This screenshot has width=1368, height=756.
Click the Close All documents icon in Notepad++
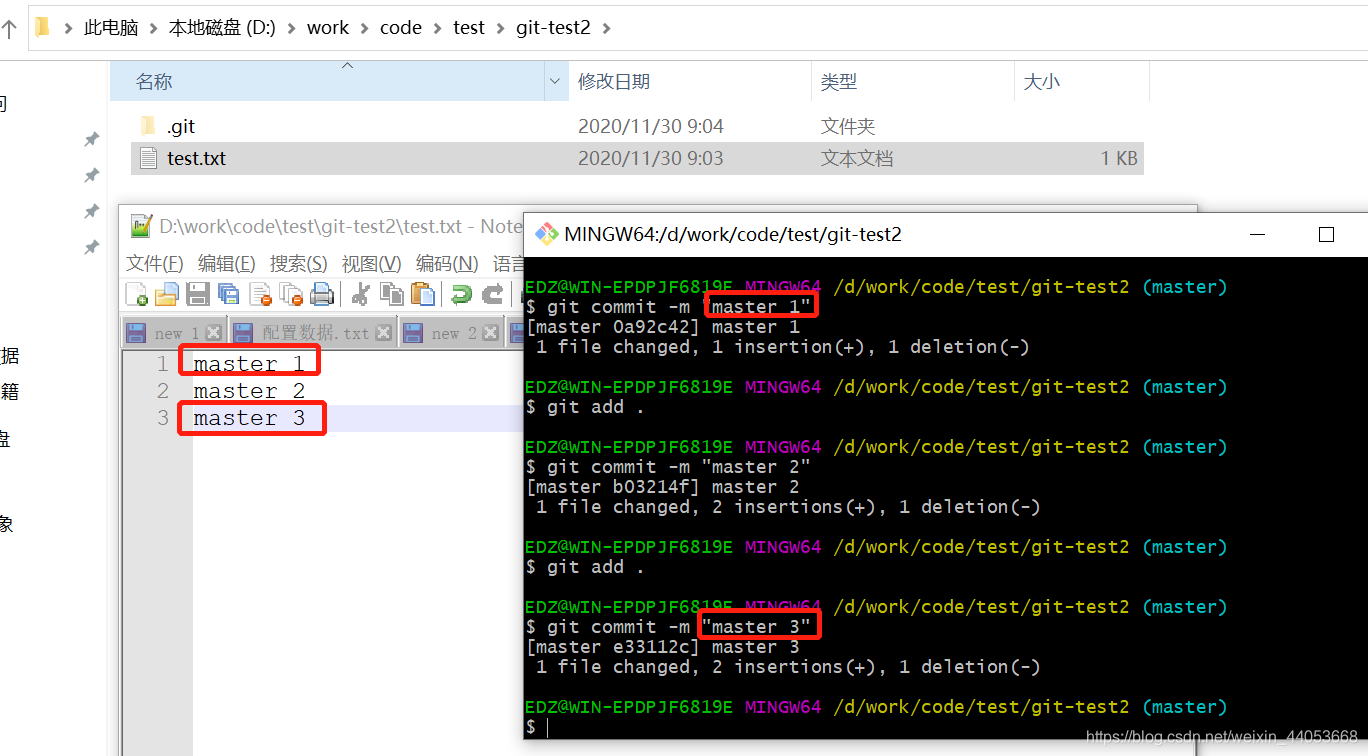pos(291,294)
